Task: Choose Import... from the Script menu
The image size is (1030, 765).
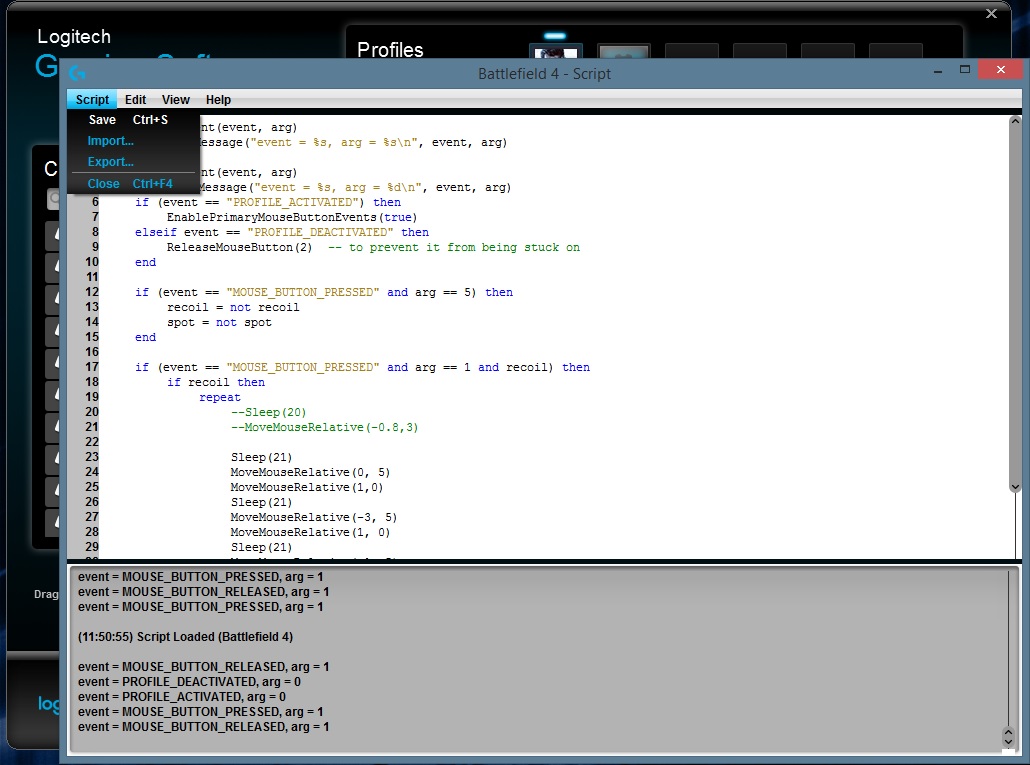Action: point(110,141)
